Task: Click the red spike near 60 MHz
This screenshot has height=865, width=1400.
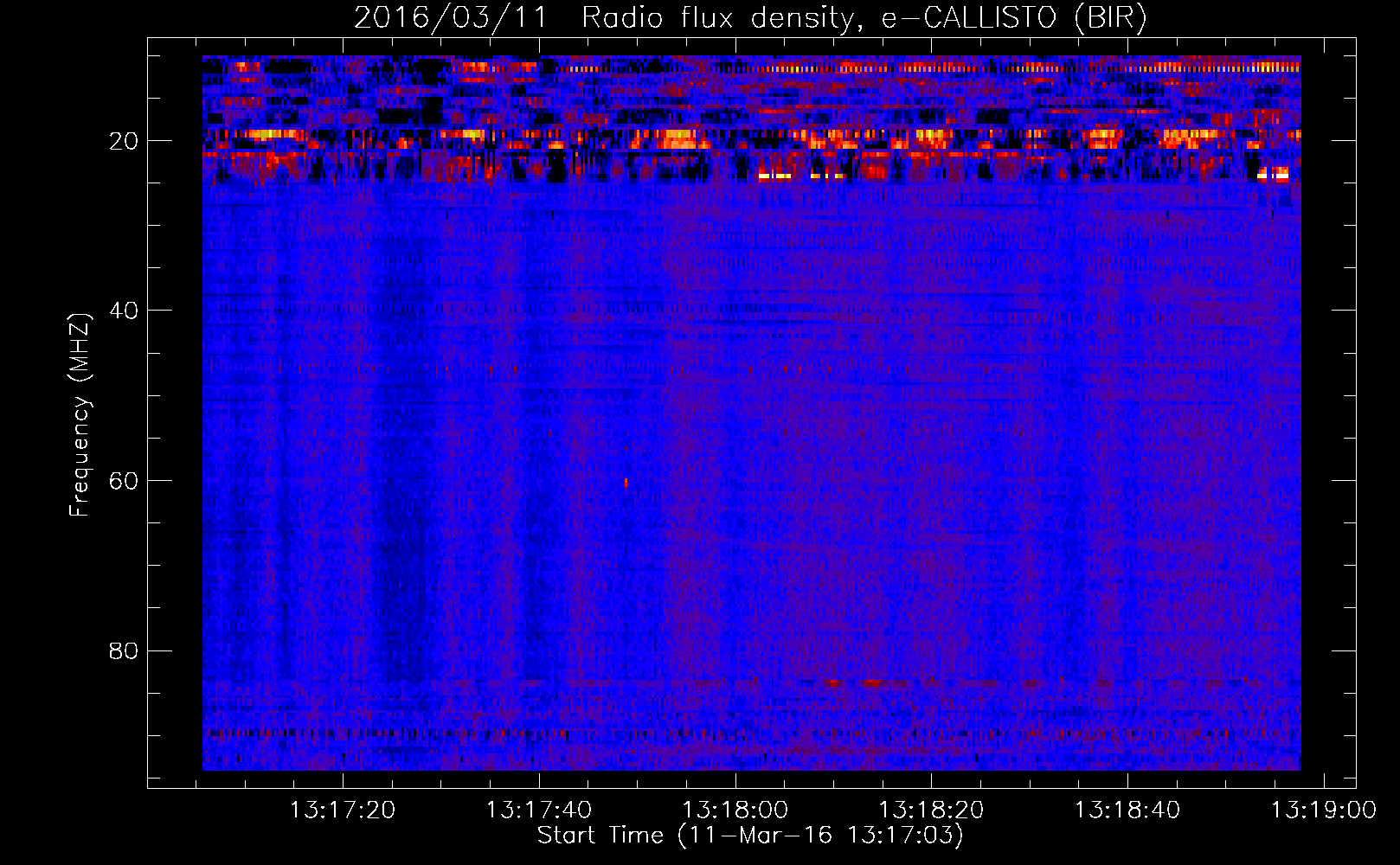Action: coord(626,483)
